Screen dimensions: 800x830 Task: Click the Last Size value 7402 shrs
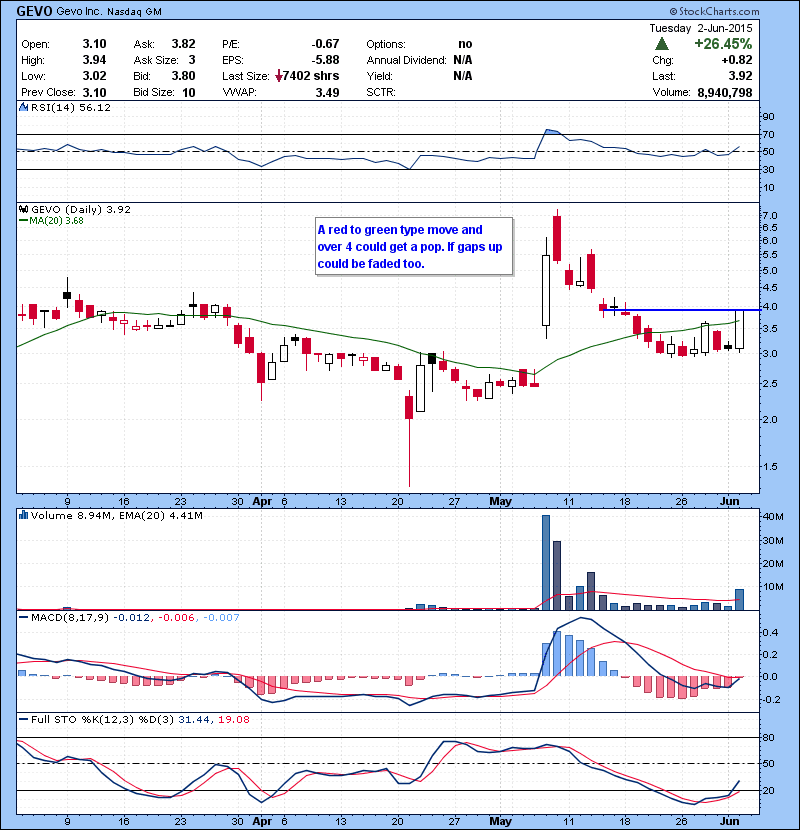pos(311,76)
